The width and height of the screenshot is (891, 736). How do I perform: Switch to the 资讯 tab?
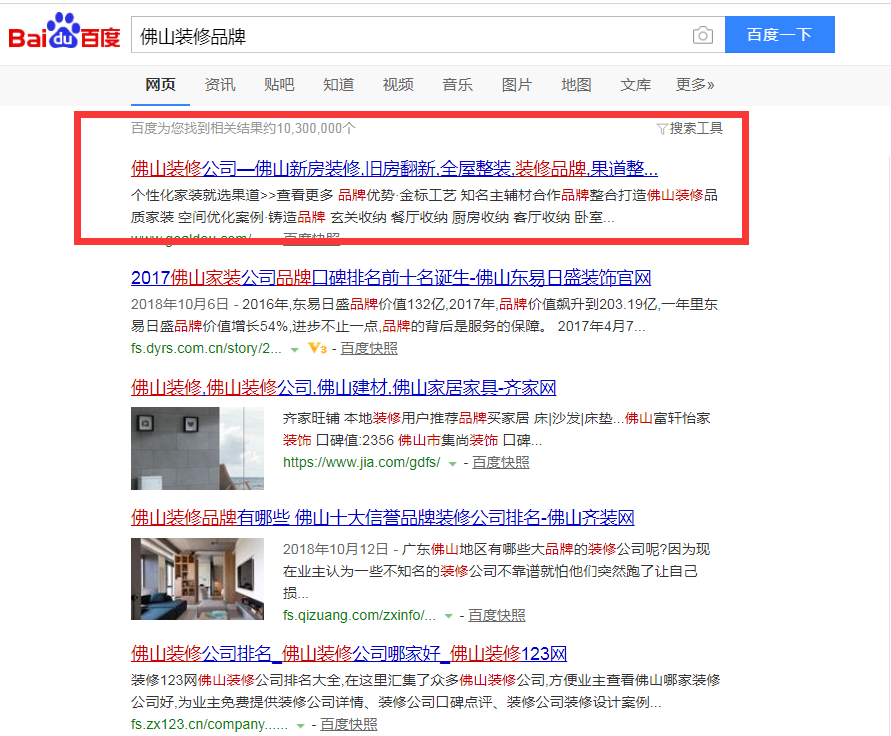[220, 85]
